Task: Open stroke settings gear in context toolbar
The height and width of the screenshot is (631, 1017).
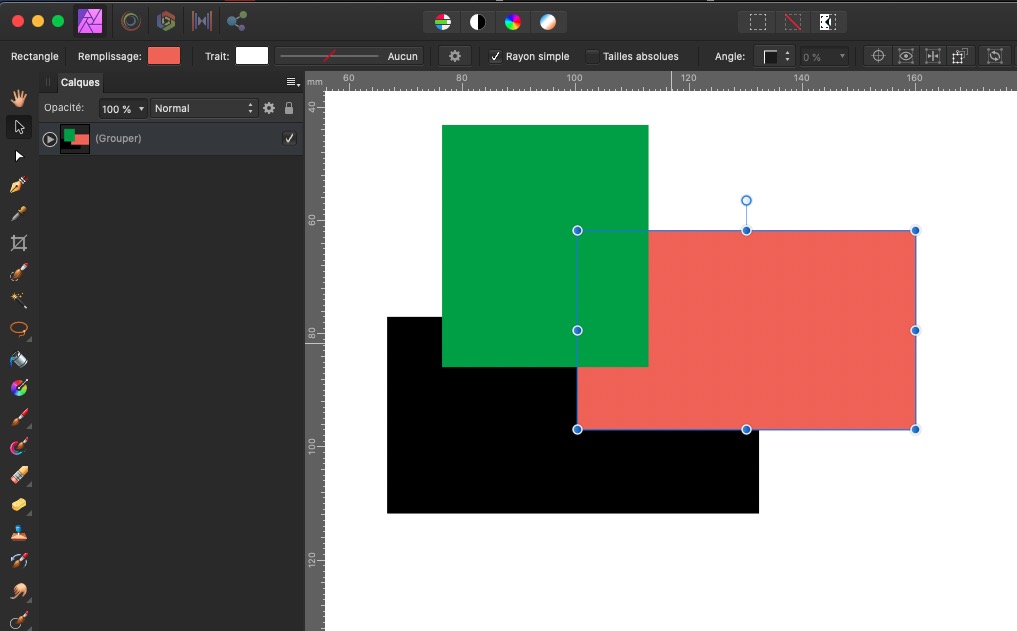Action: click(x=455, y=56)
